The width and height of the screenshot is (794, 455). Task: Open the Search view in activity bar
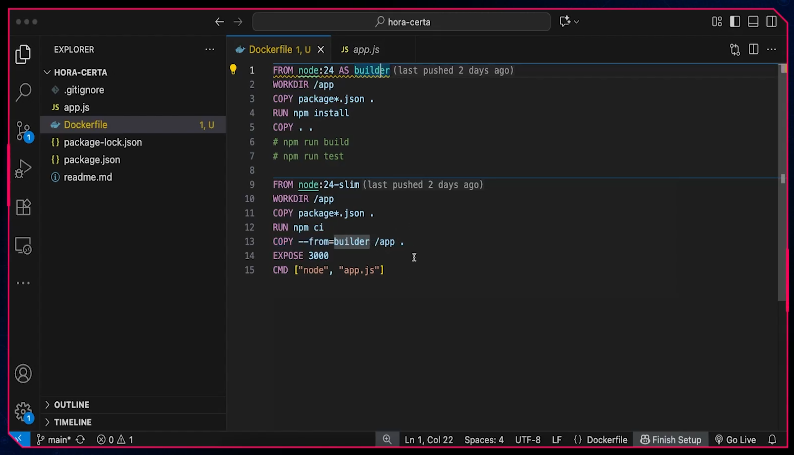(x=22, y=92)
